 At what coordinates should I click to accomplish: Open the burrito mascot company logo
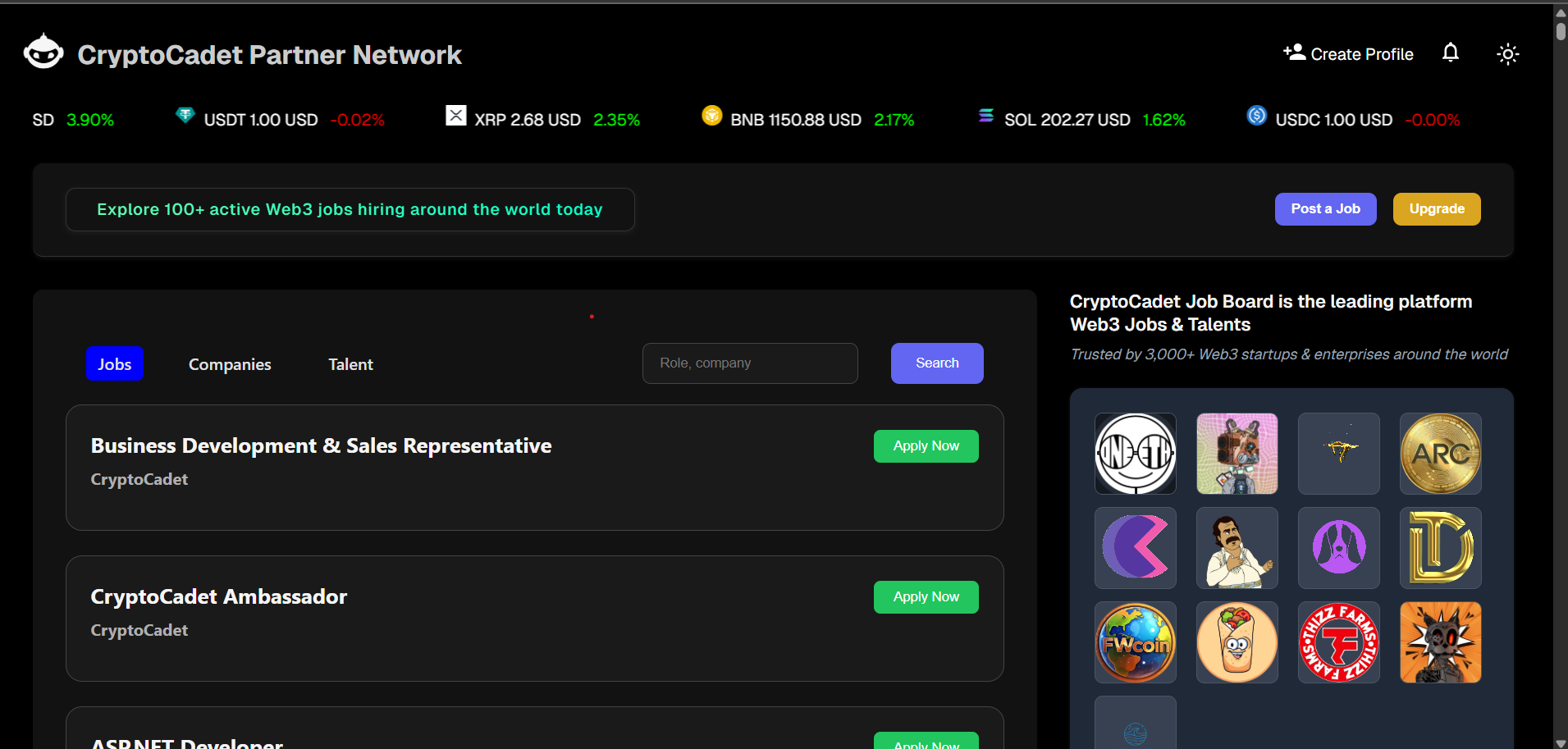click(x=1237, y=642)
